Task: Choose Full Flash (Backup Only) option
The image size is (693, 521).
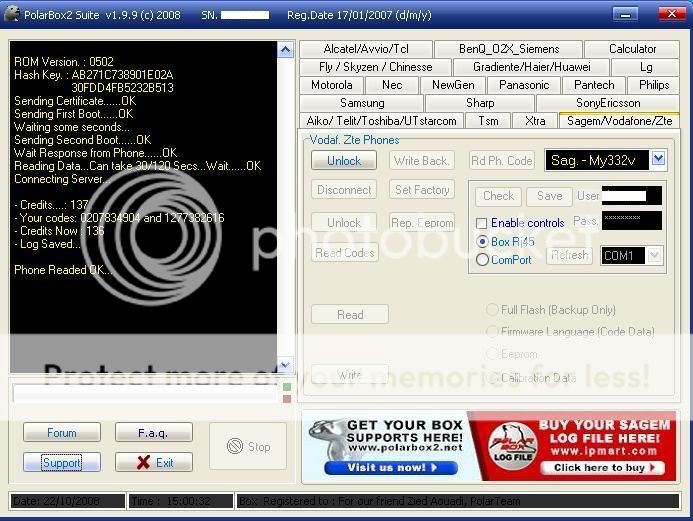Action: (x=491, y=309)
